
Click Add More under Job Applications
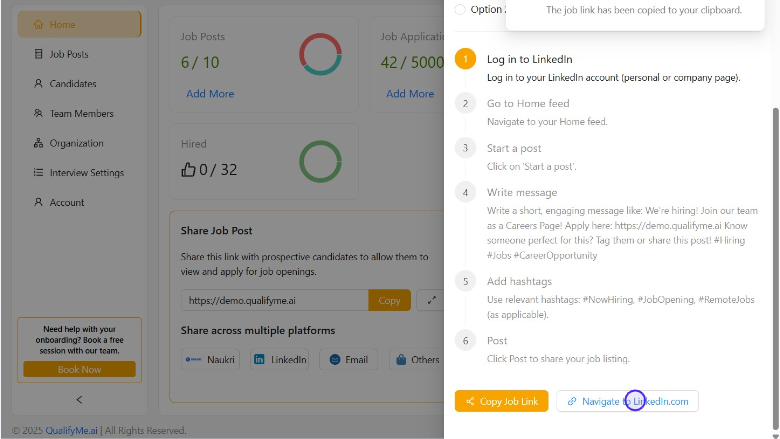410,94
